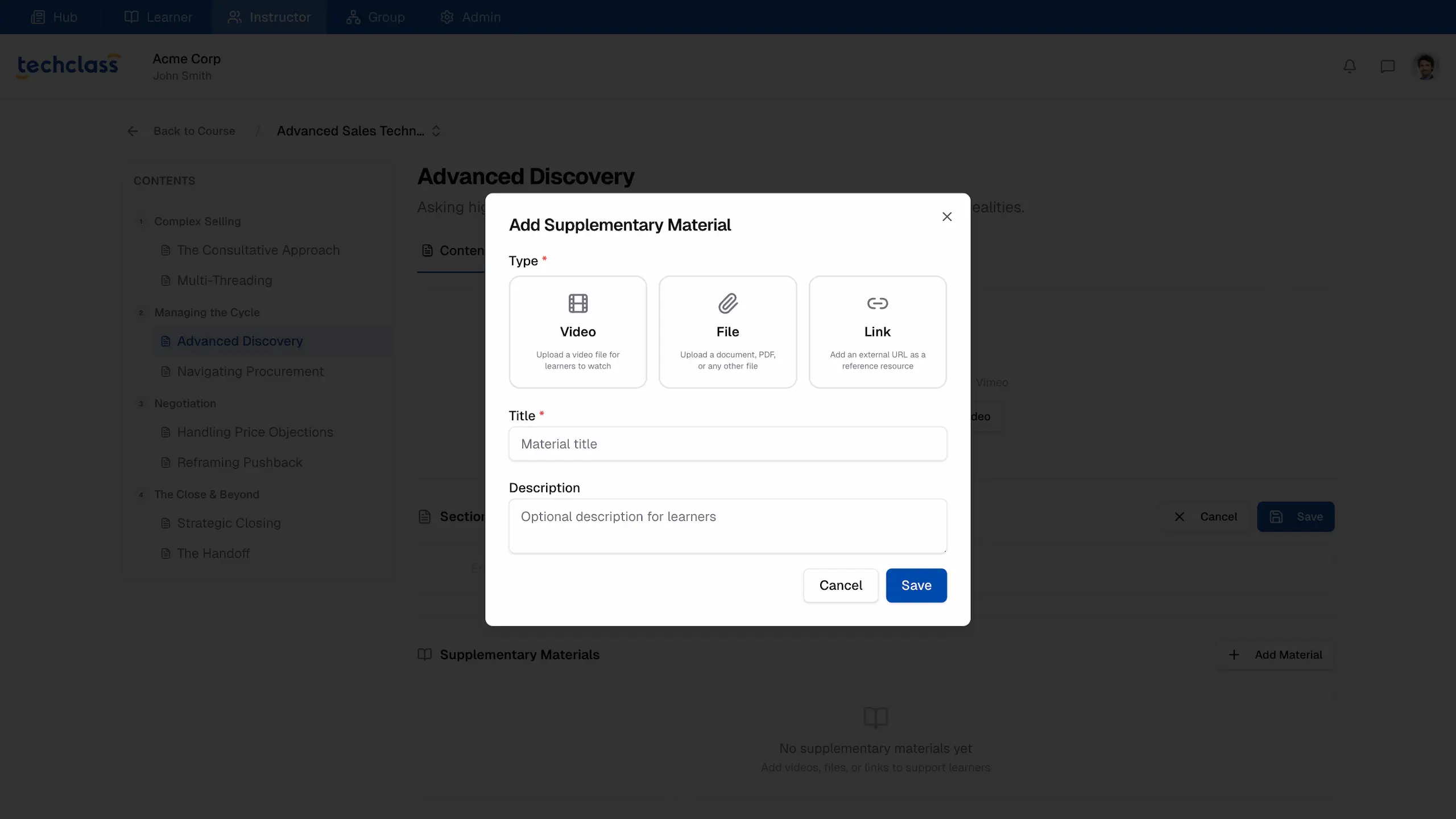
Task: Expand the Advanced Sales Techn... course switcher
Action: point(436,131)
